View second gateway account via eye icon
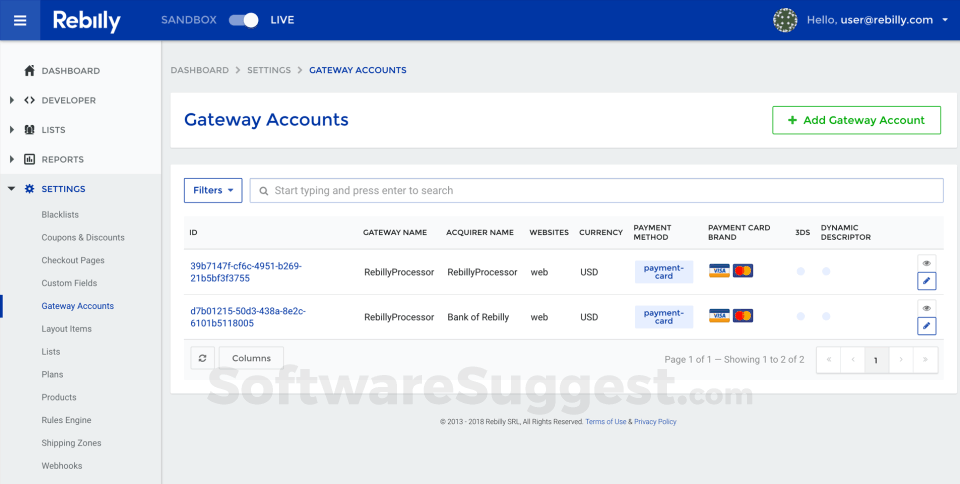This screenshot has width=960, height=484. tap(926, 308)
